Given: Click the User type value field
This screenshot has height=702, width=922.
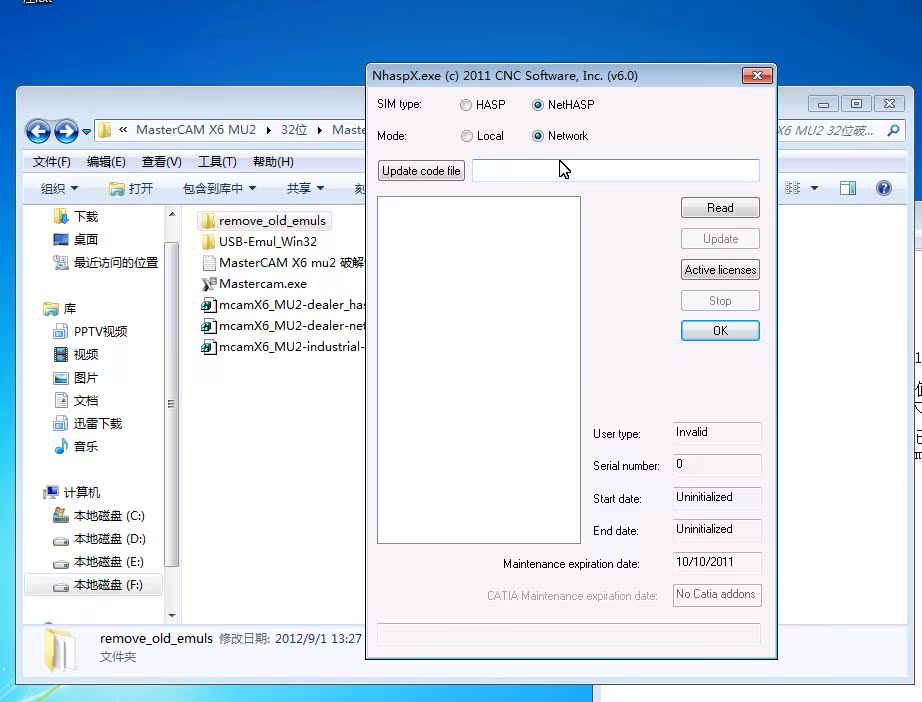Looking at the screenshot, I should tap(717, 433).
